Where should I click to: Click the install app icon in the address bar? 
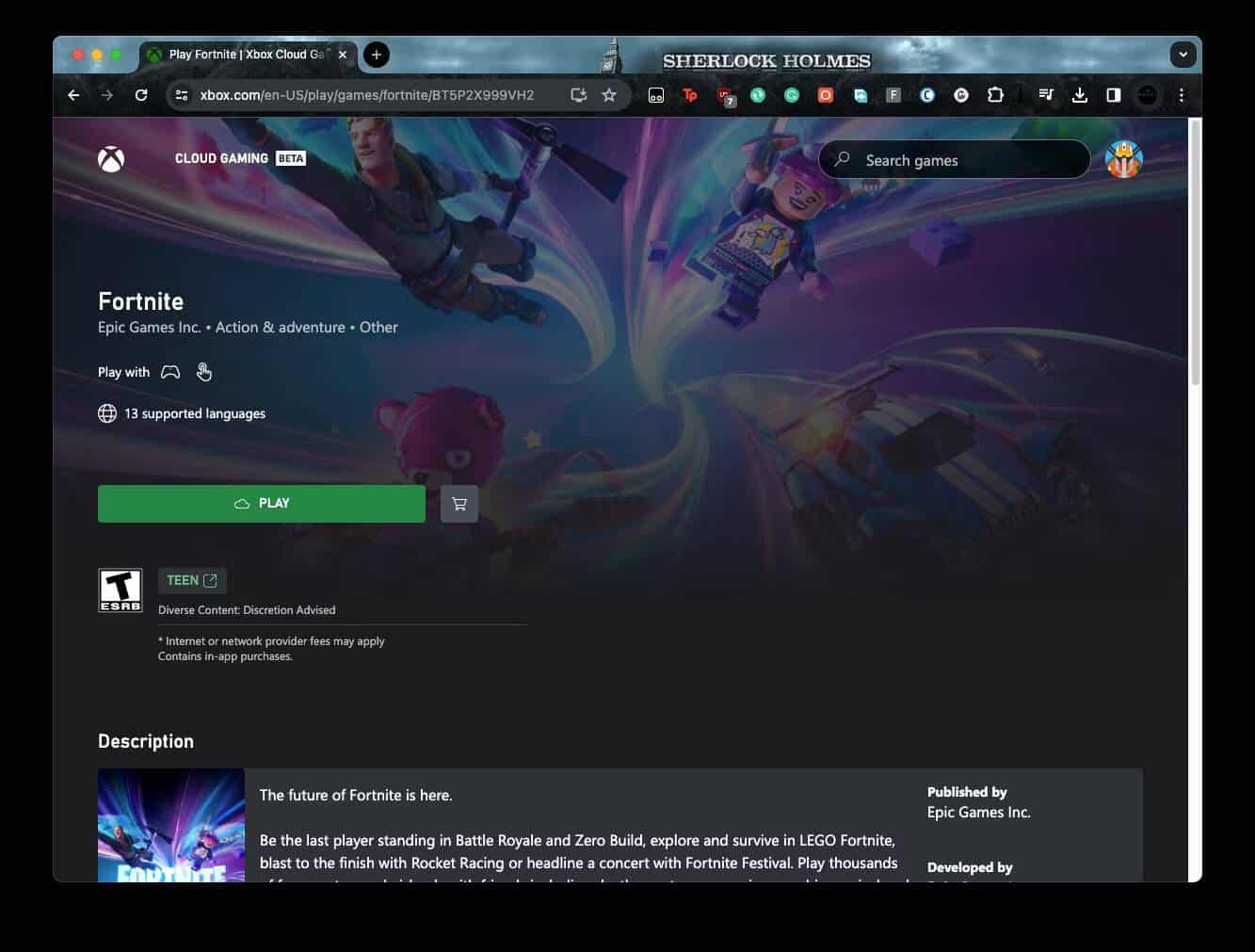[579, 95]
